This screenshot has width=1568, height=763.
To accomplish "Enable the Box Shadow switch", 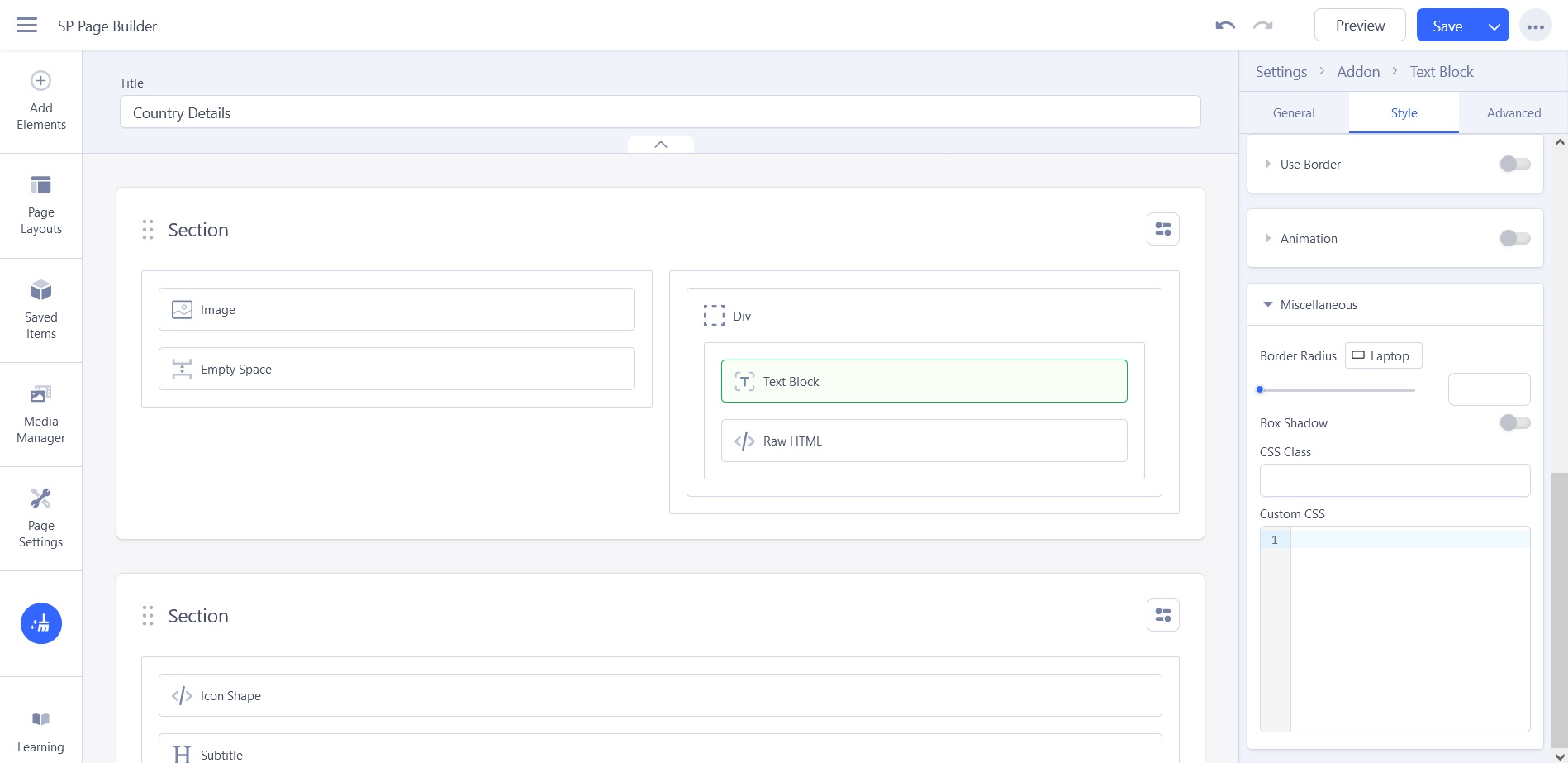I will [x=1514, y=422].
